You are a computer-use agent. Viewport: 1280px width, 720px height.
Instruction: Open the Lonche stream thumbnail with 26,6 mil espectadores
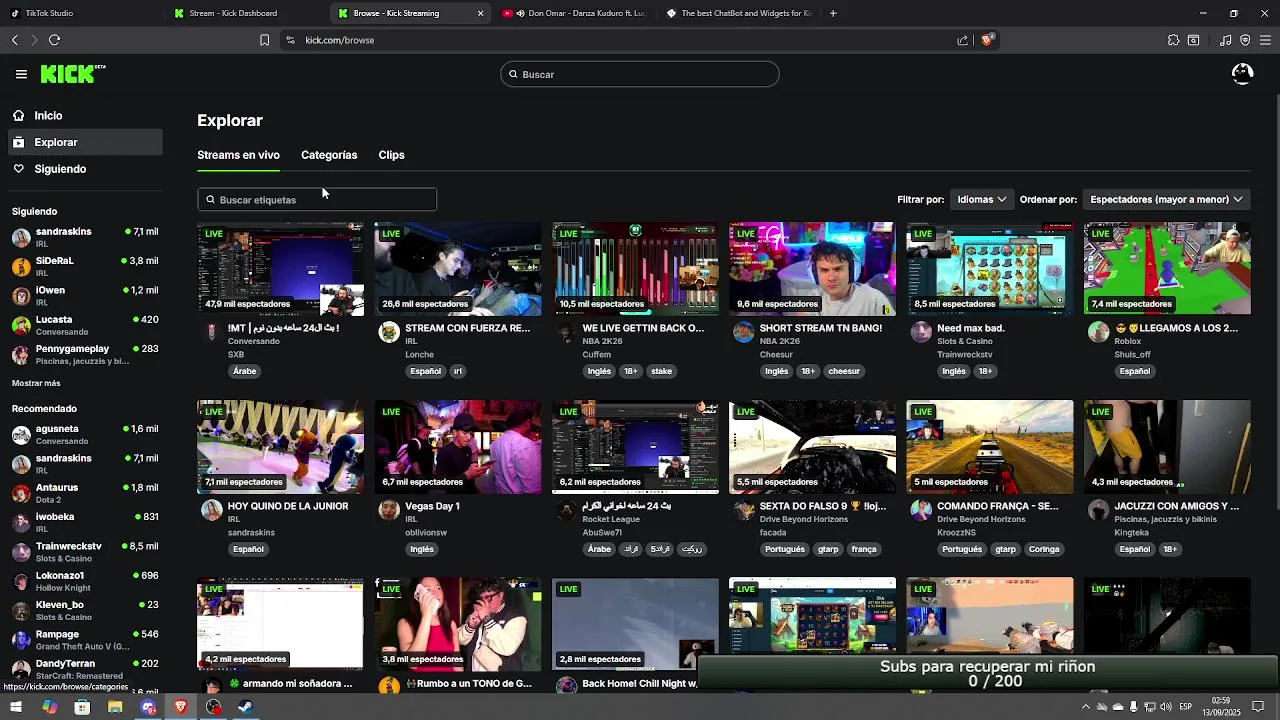[458, 269]
